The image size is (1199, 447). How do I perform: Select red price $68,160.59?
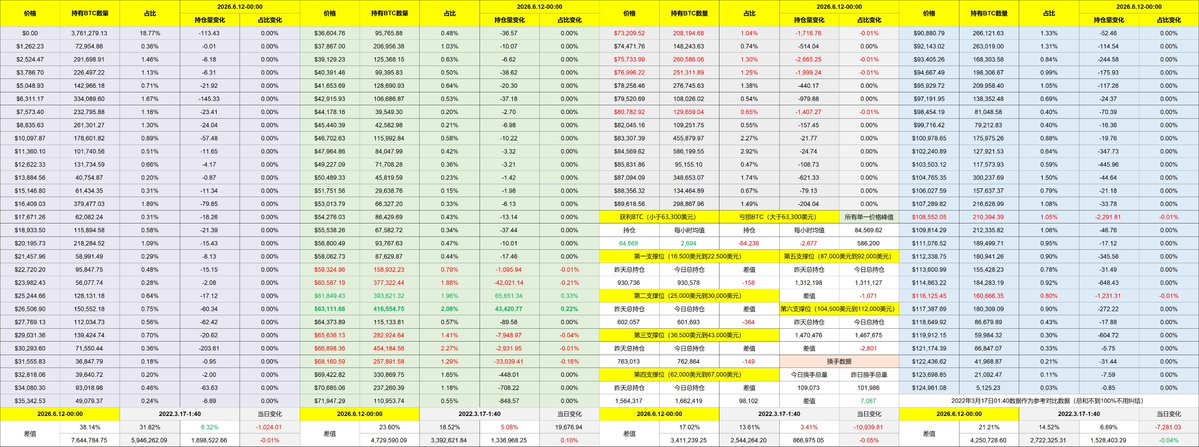(x=330, y=361)
